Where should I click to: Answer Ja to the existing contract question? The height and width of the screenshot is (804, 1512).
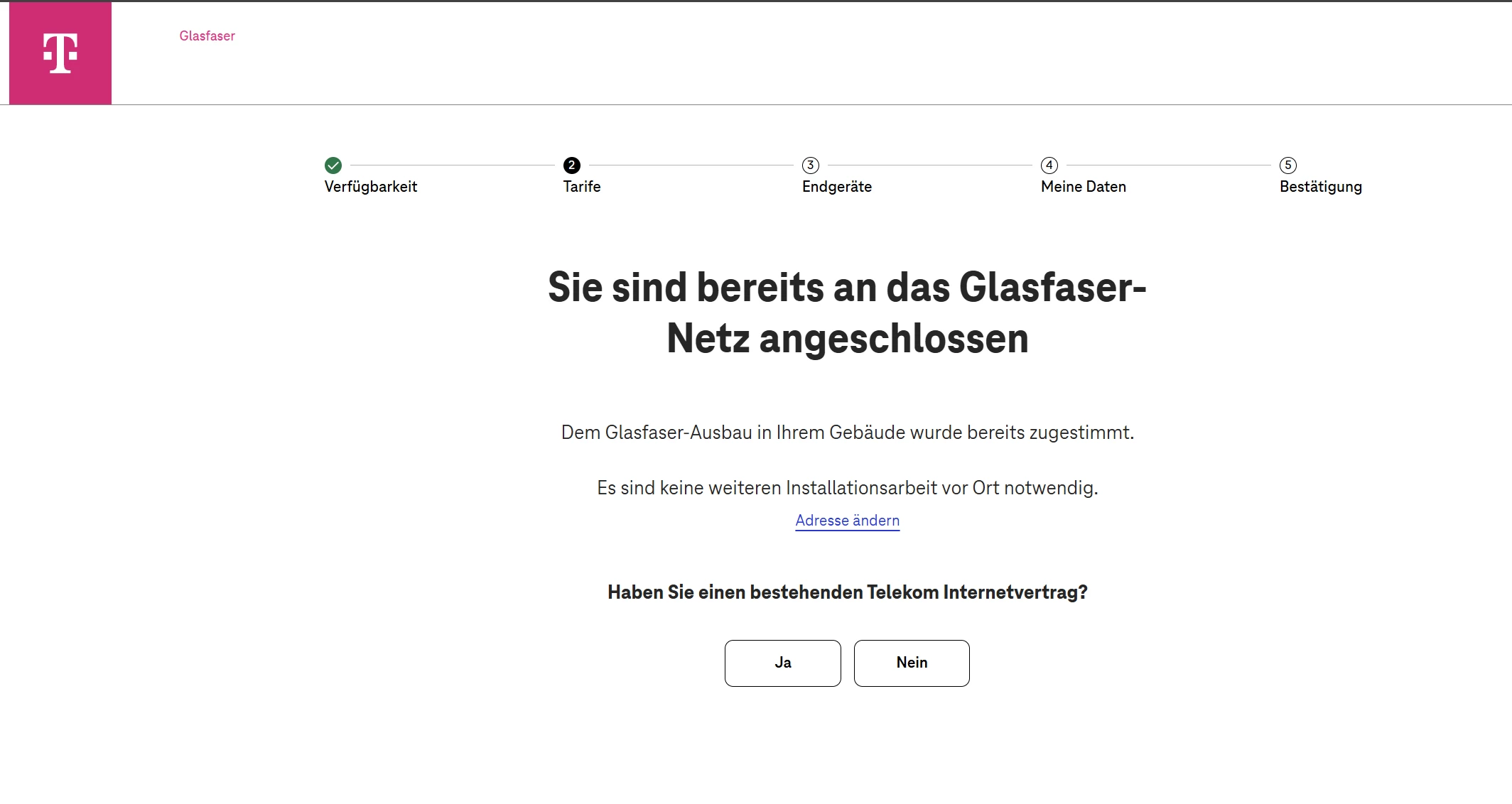[x=783, y=663]
